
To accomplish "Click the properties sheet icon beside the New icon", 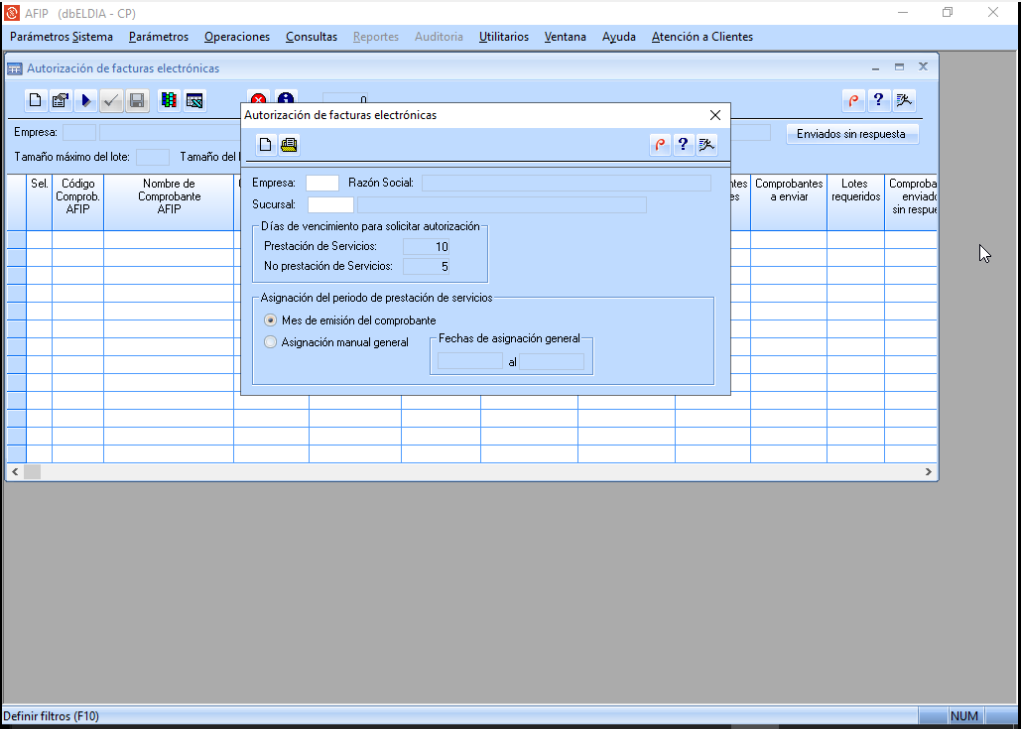I will [x=60, y=101].
